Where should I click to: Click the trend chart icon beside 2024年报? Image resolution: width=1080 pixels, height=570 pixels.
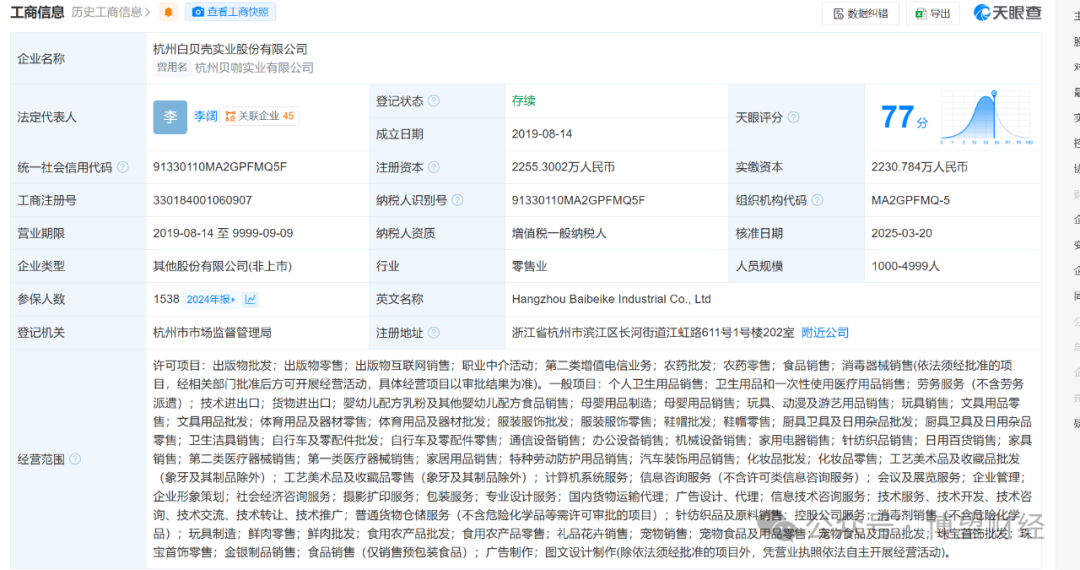[x=251, y=299]
